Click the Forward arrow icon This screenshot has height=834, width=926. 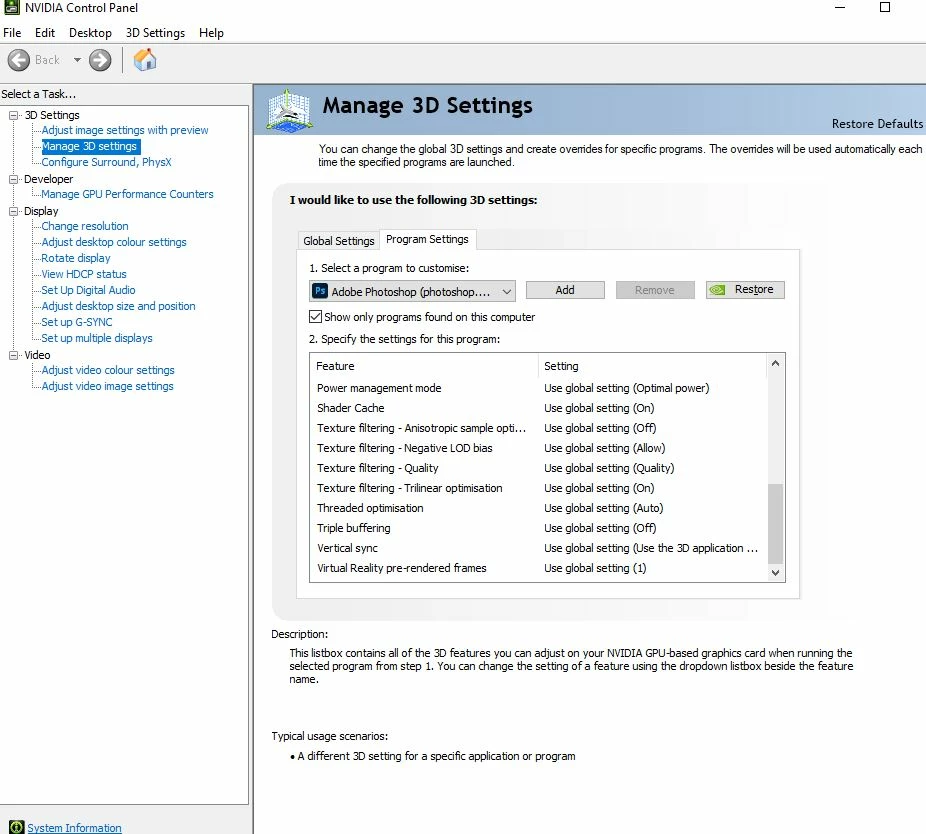[x=100, y=60]
